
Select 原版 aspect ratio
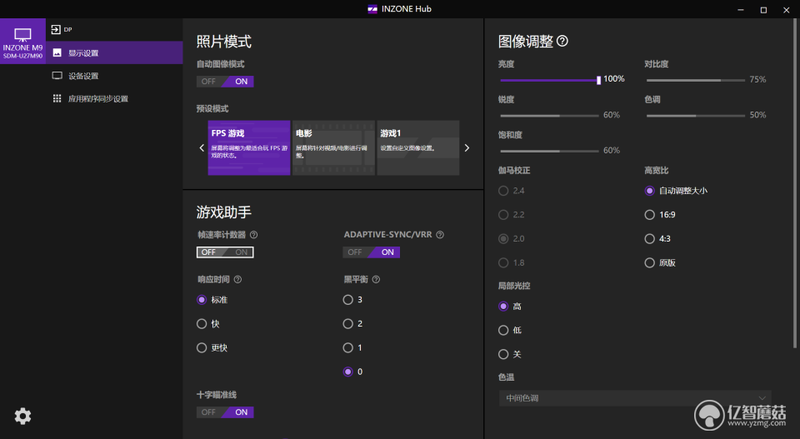point(649,262)
